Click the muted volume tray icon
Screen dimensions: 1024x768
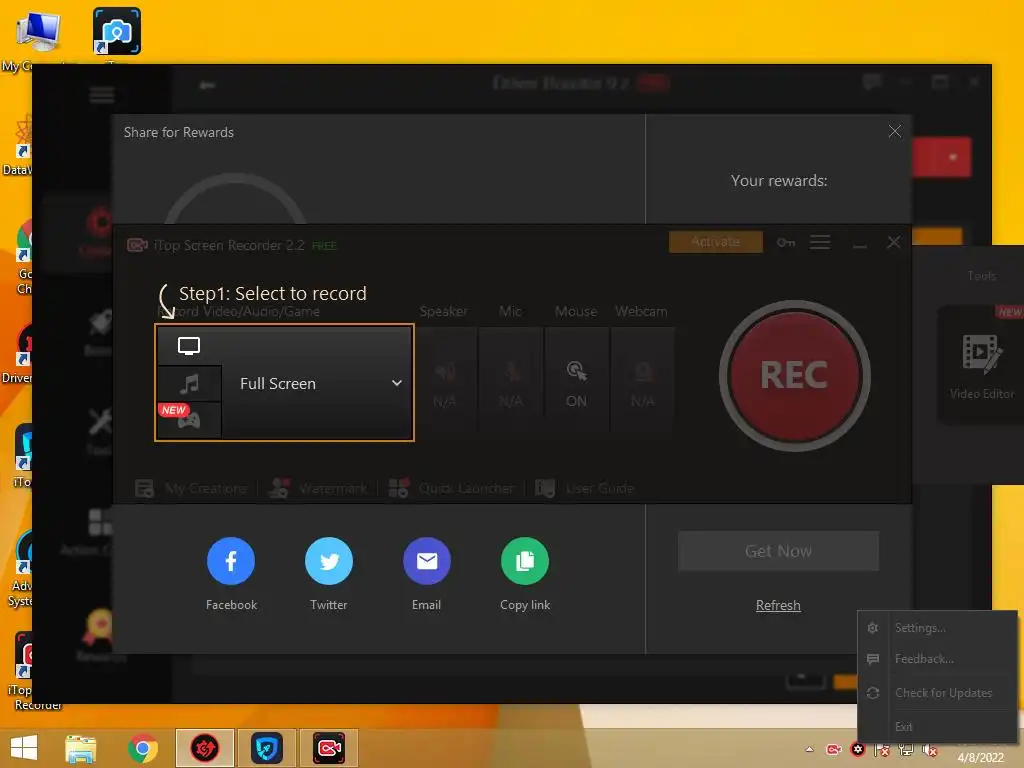930,750
